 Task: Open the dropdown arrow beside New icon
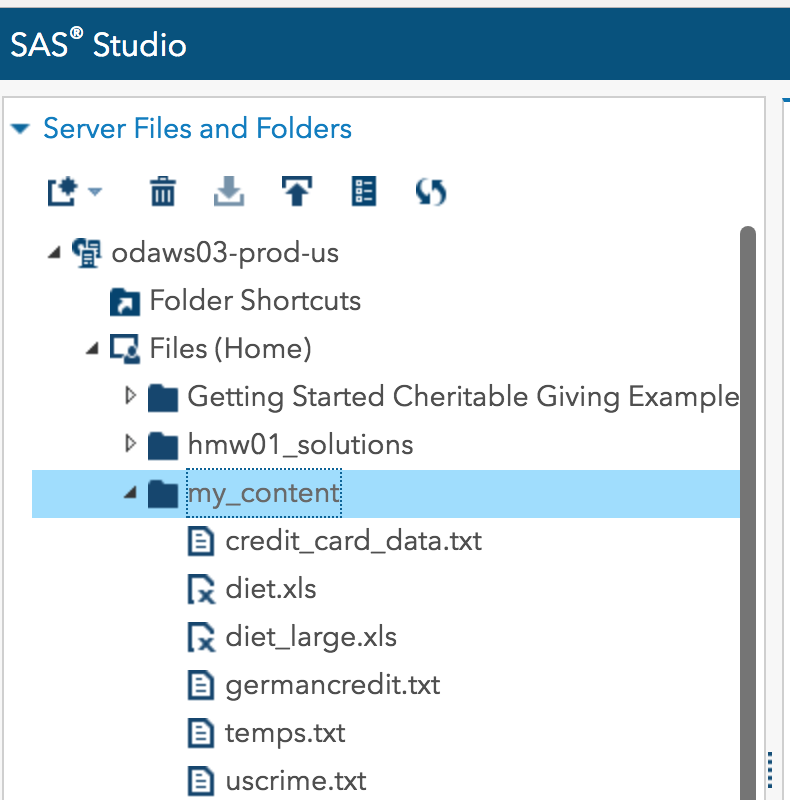[92, 191]
